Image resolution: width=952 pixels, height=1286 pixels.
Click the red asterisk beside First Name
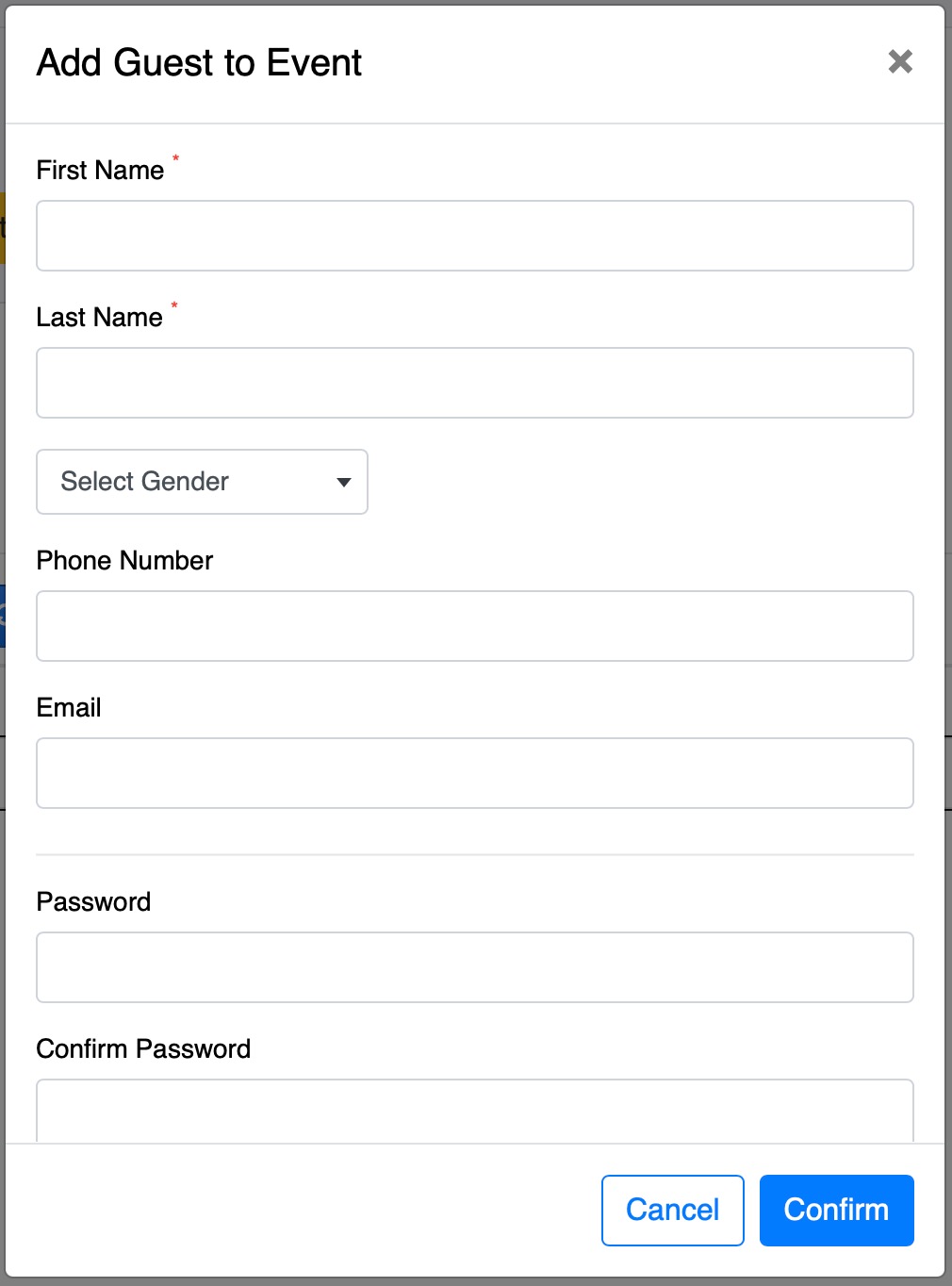pos(175,158)
